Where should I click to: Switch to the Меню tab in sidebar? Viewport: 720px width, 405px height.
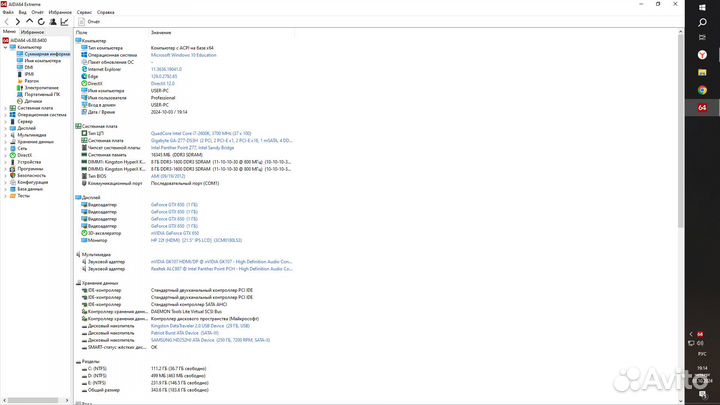[x=9, y=32]
